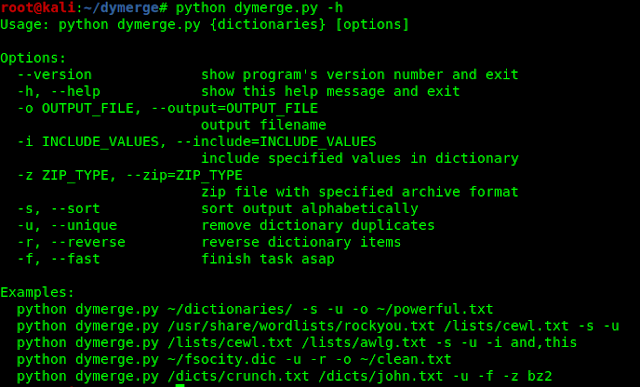Click 'zip file with specified archive format'

point(360,192)
